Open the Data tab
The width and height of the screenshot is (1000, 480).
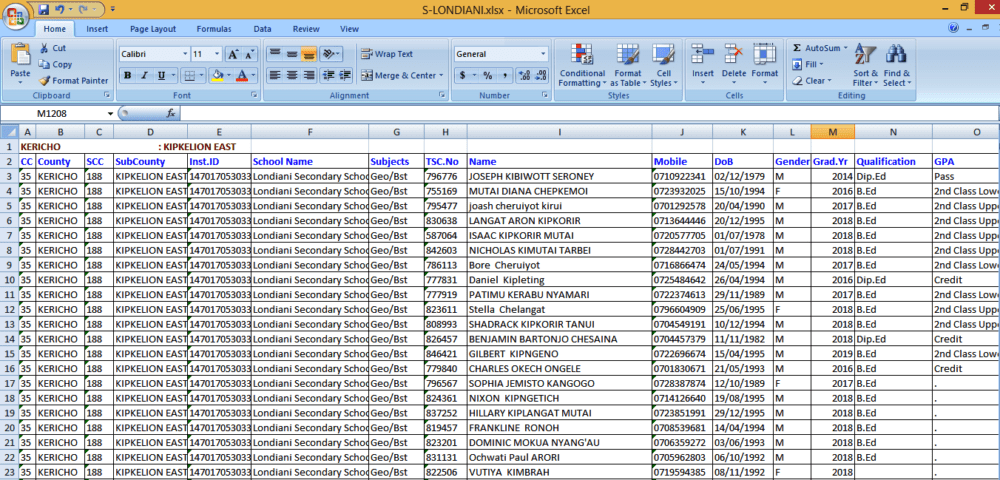point(262,29)
